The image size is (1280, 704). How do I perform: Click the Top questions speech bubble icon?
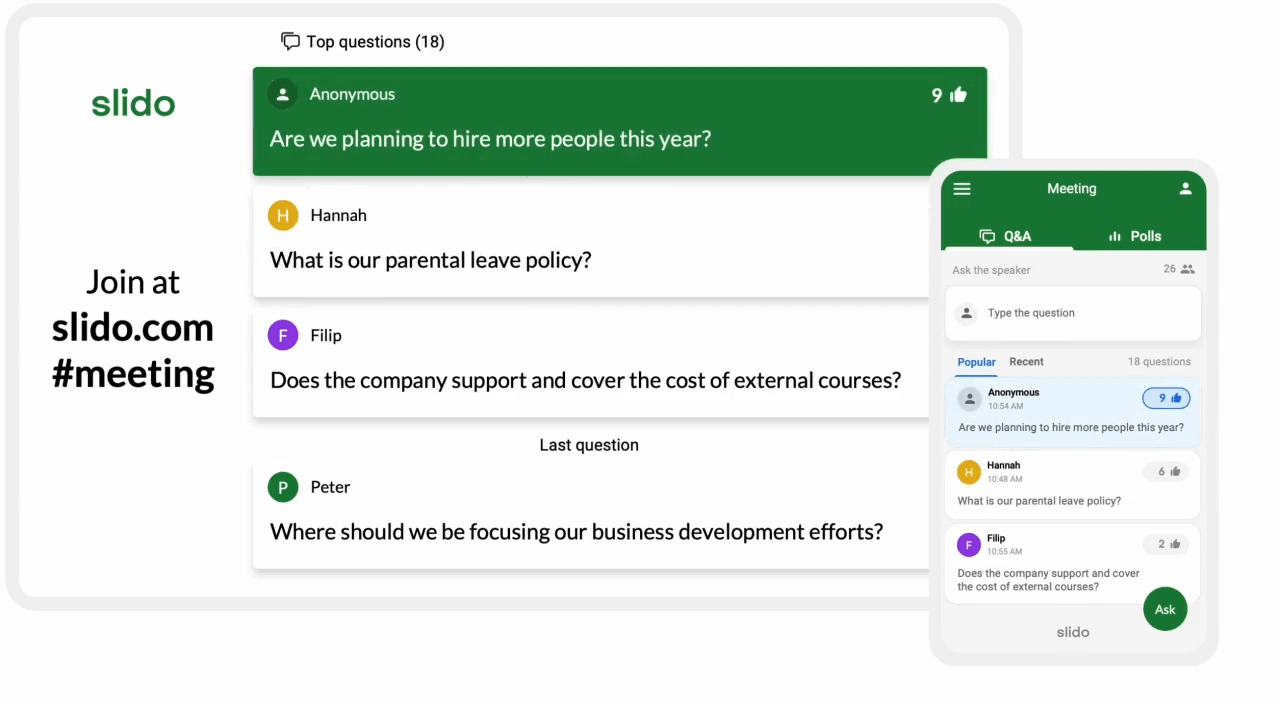pos(290,41)
